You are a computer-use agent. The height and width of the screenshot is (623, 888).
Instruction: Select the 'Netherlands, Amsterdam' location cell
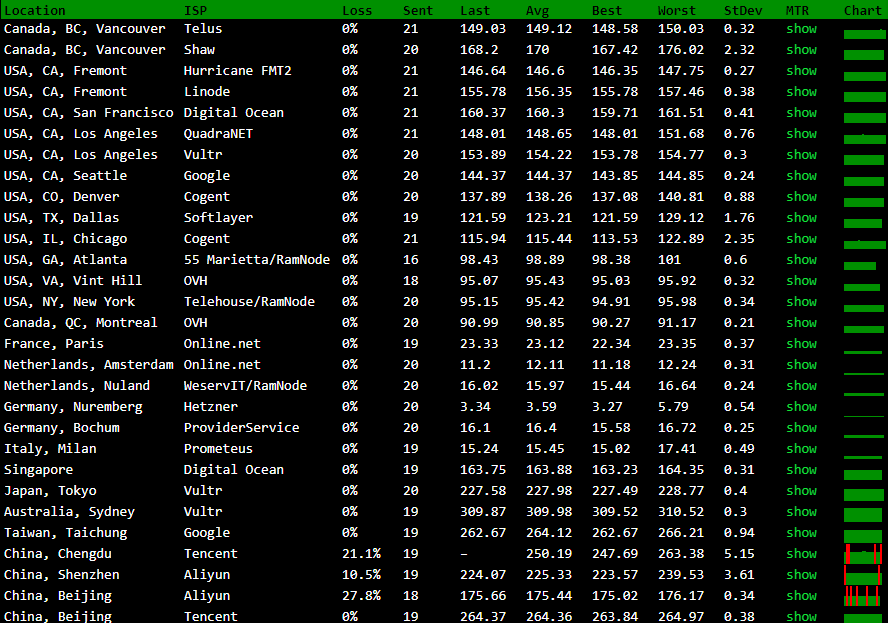pos(88,365)
